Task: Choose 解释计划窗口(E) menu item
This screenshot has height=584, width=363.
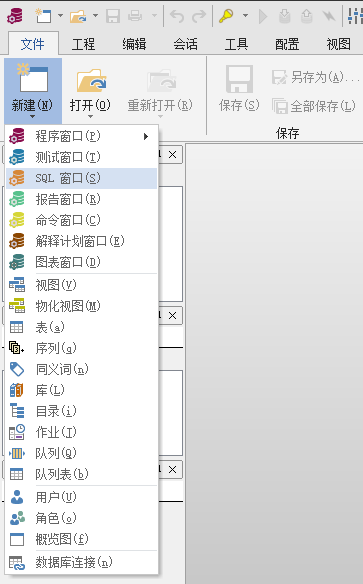Action: (81, 241)
